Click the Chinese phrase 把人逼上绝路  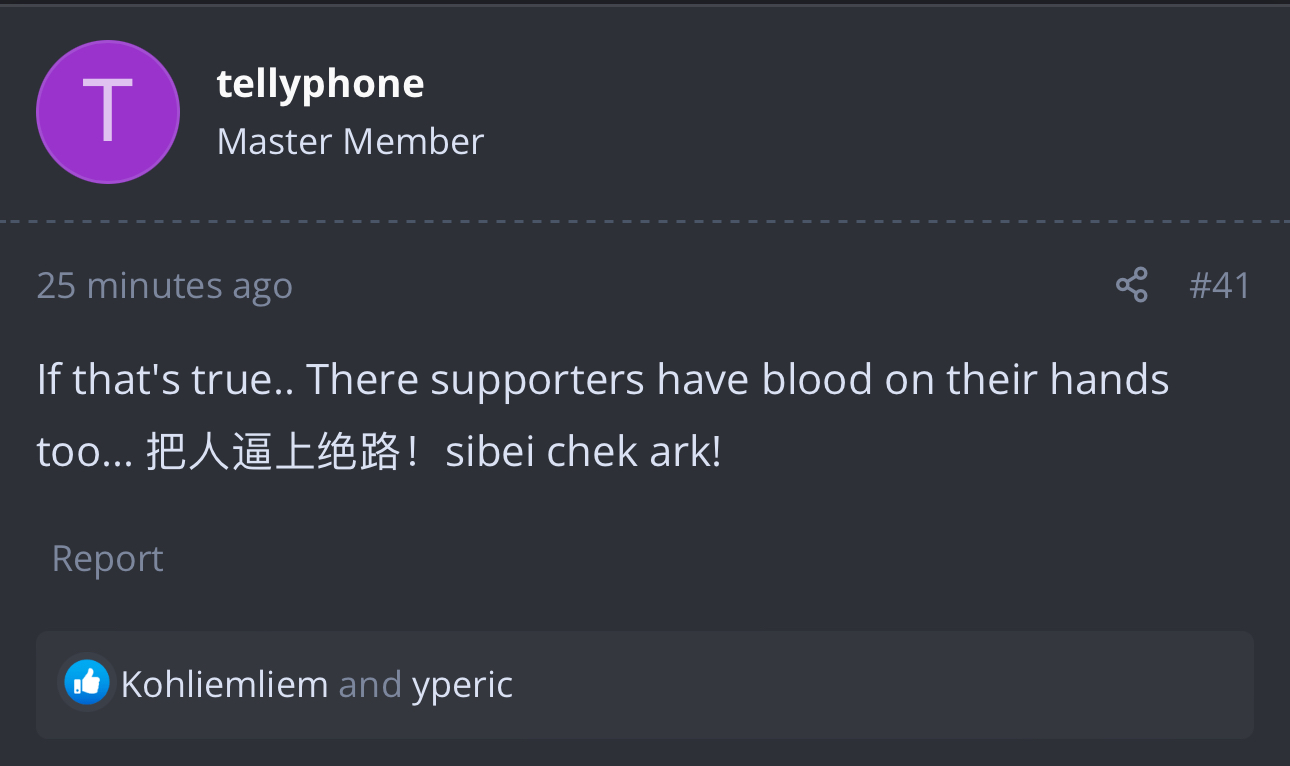273,452
